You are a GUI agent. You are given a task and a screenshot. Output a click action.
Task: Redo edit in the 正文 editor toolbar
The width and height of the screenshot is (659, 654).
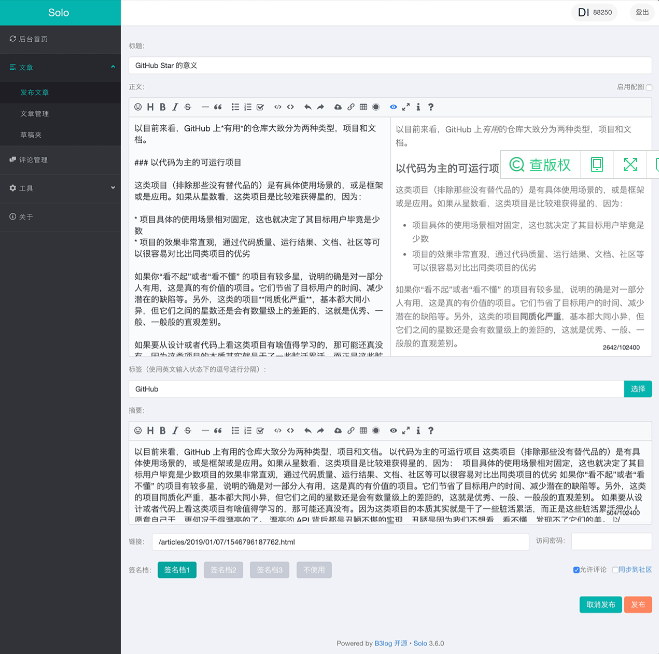coord(321,107)
